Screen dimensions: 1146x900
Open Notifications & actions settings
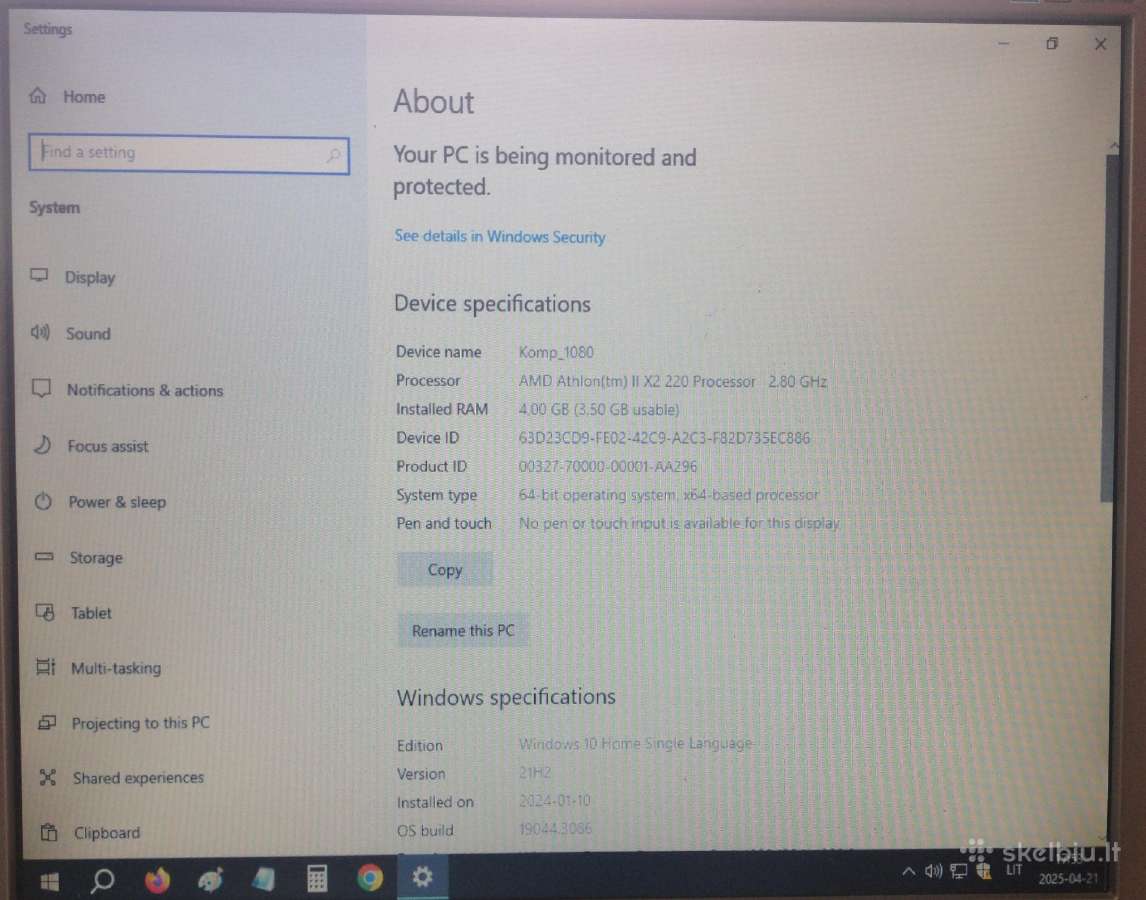click(127, 390)
